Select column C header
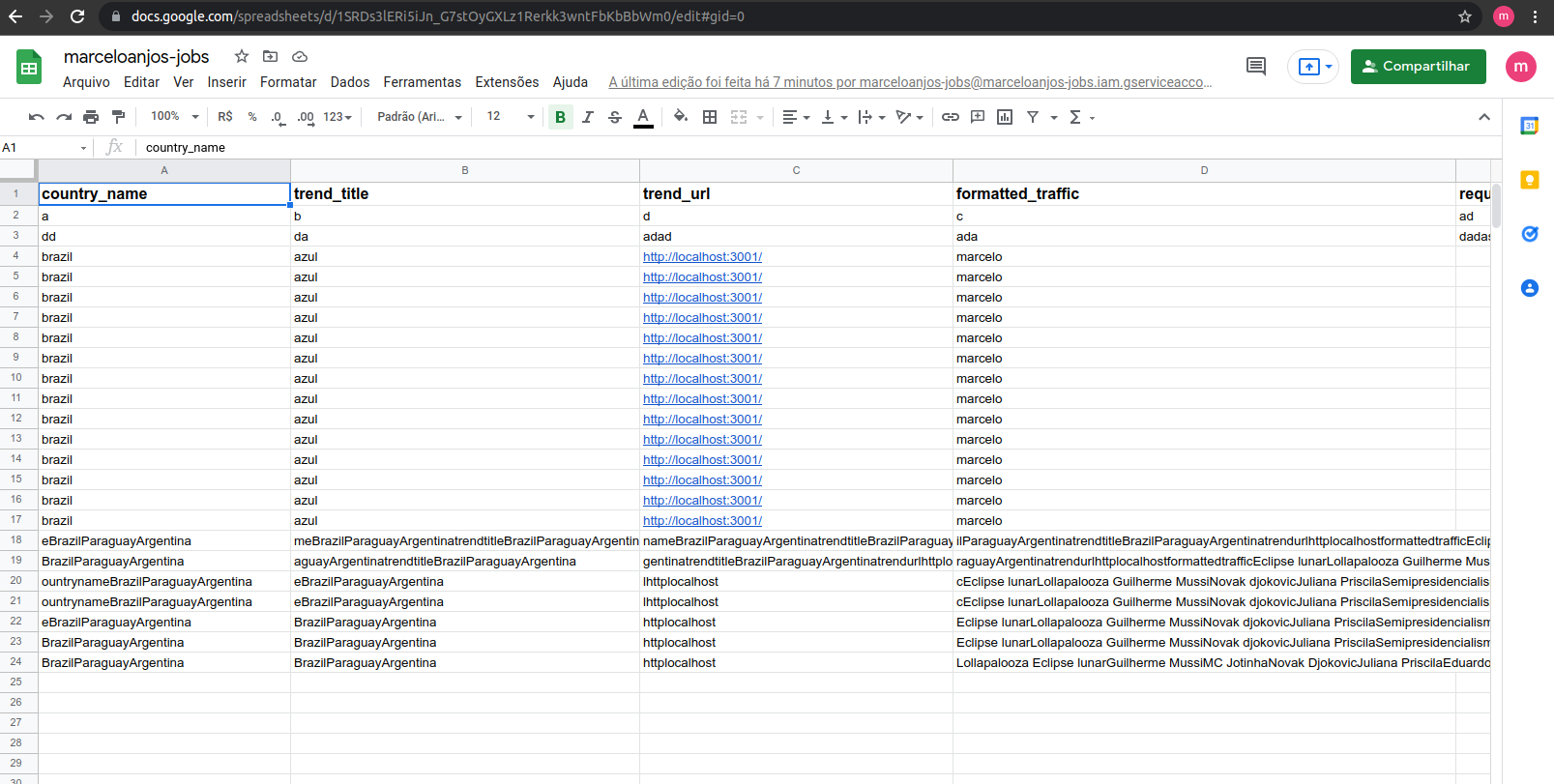 coord(796,170)
